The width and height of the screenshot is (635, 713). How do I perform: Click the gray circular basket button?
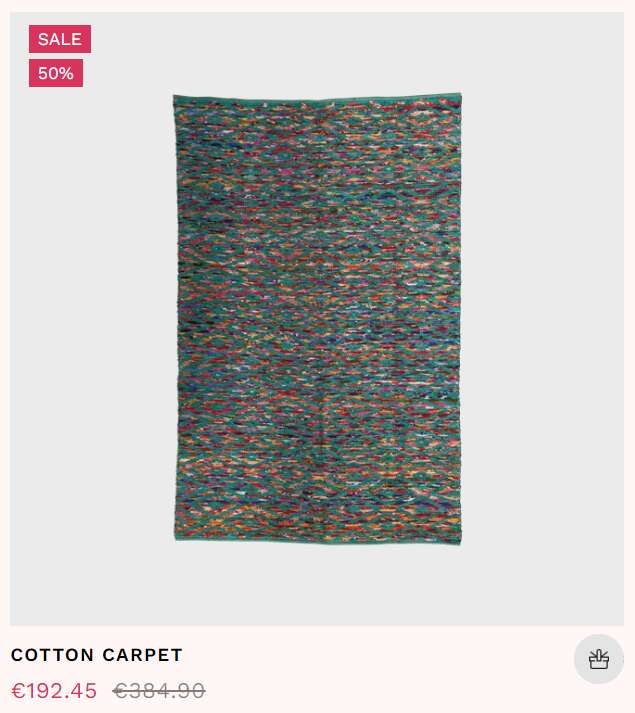click(599, 659)
